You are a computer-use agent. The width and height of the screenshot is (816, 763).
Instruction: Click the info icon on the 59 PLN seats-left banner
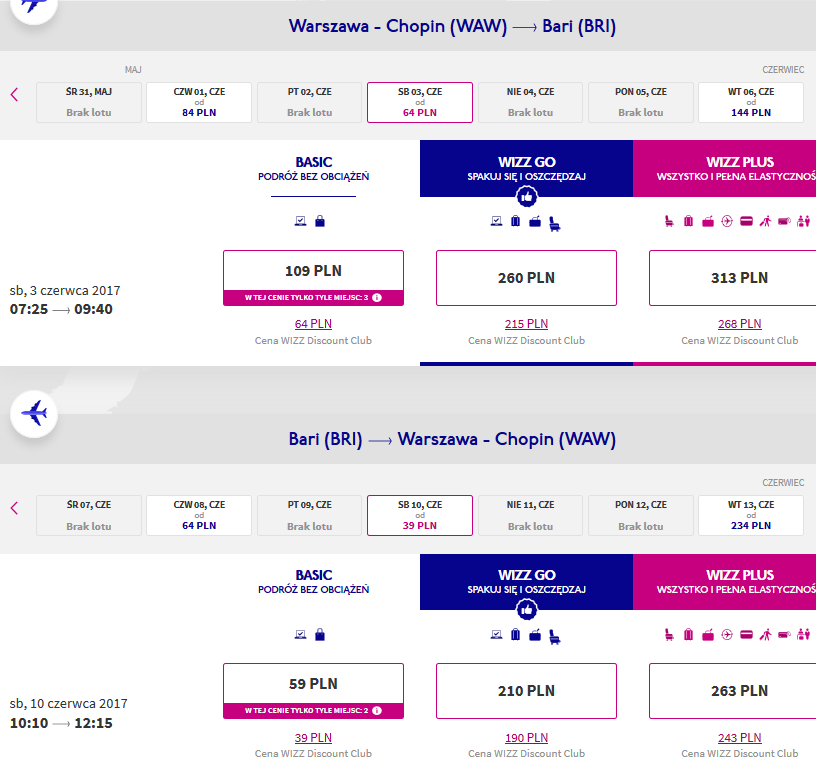pyautogui.click(x=377, y=710)
